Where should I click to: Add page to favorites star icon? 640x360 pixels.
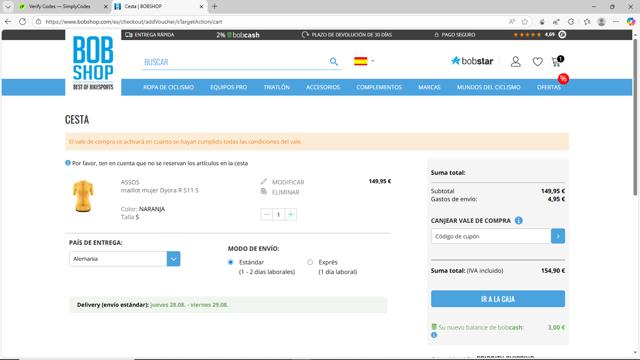[x=525, y=22]
